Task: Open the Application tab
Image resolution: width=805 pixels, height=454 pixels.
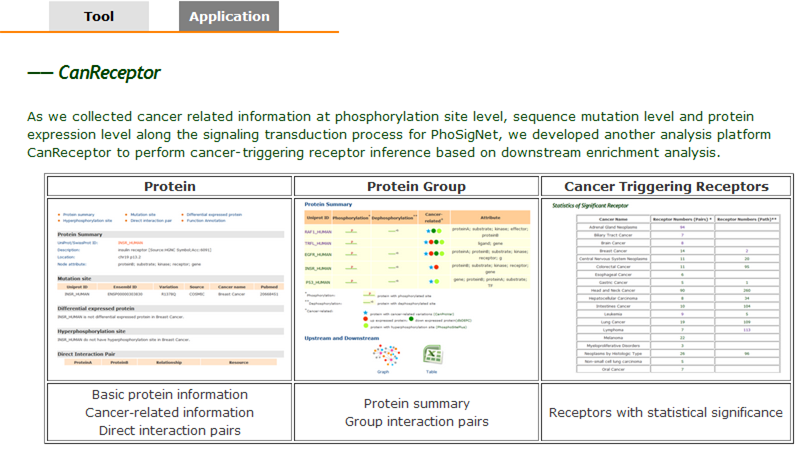Action: (x=229, y=16)
